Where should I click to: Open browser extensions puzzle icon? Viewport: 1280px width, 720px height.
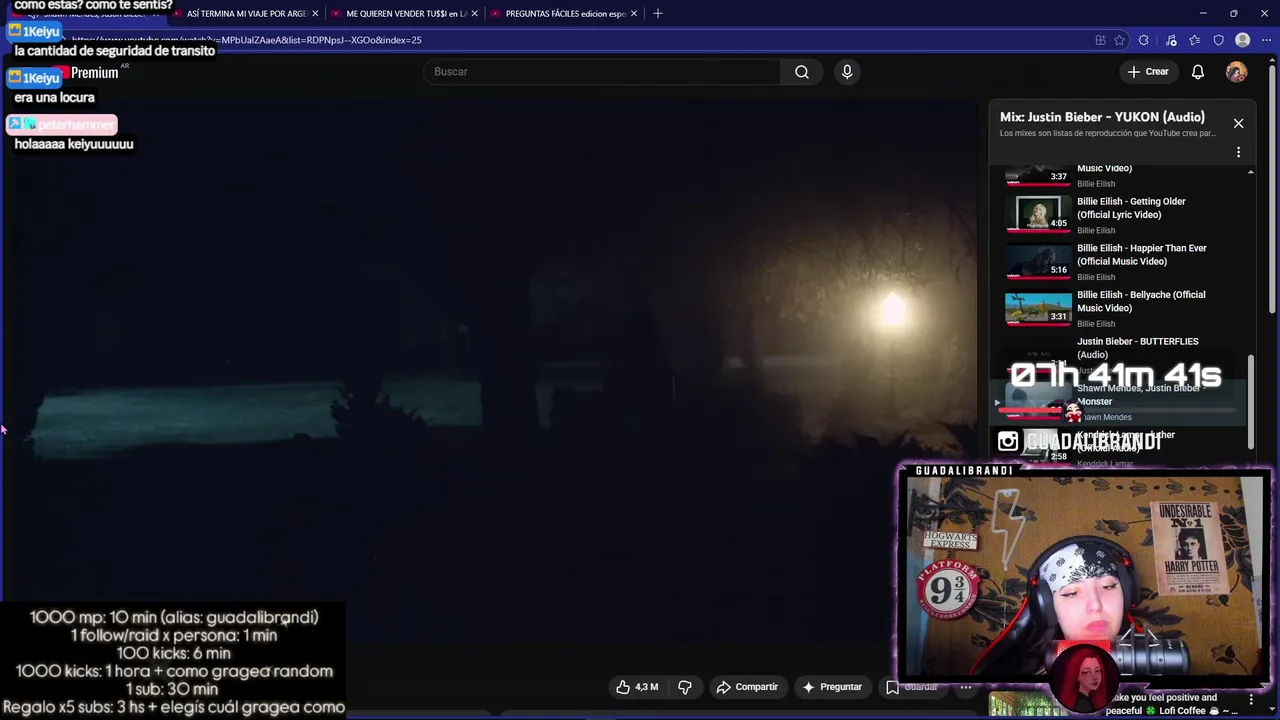pyautogui.click(x=1144, y=40)
